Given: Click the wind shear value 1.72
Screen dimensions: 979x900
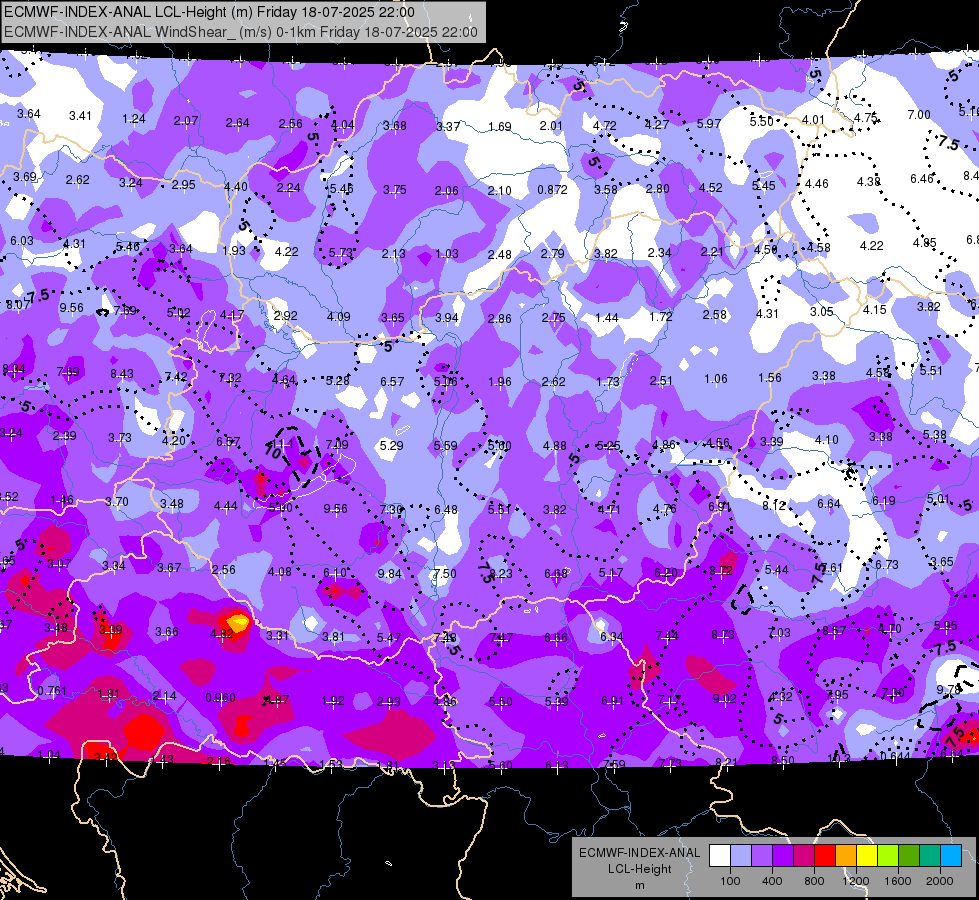Looking at the screenshot, I should tap(661, 317).
